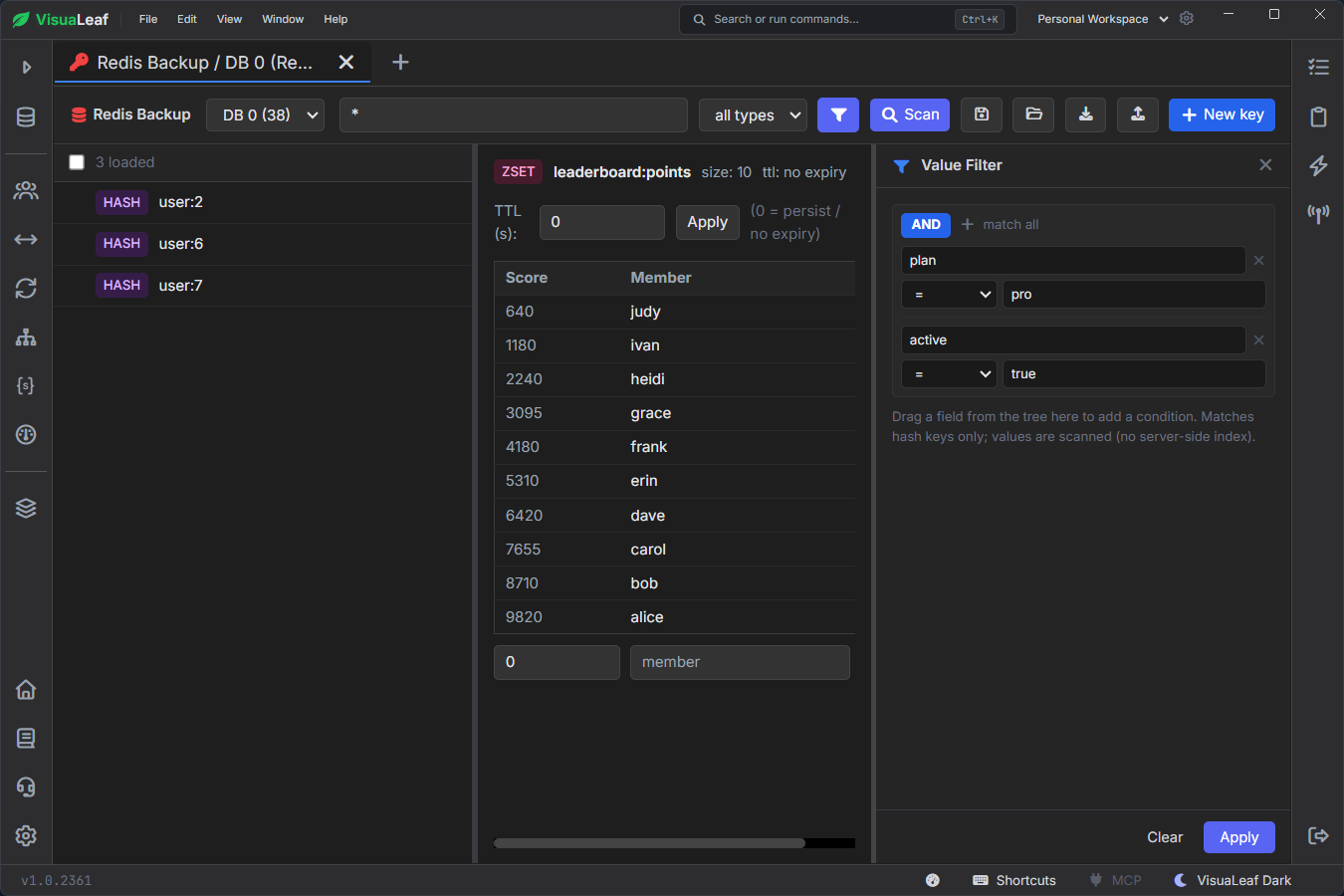The height and width of the screenshot is (896, 1344).
Task: Open the File menu
Action: [x=148, y=19]
